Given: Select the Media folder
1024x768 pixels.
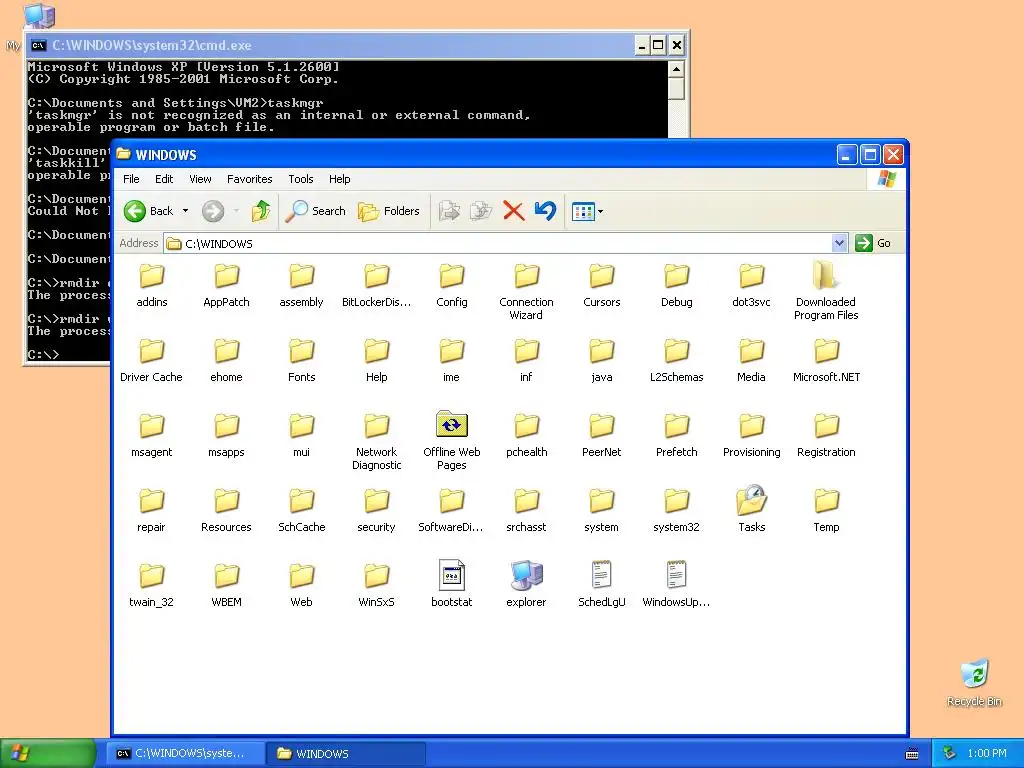Looking at the screenshot, I should (752, 360).
